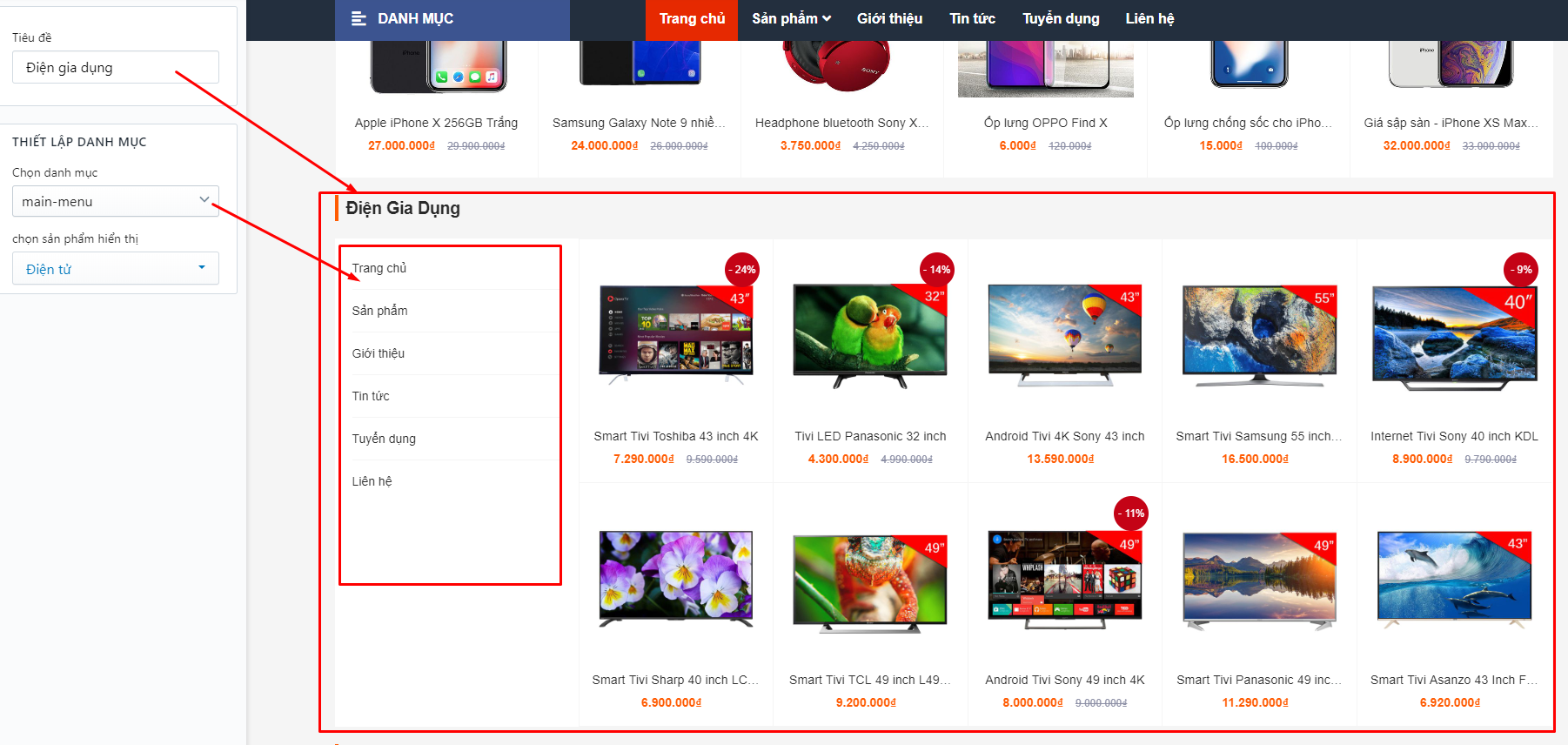Open Tivi LED Panasonic 32 inch thumbnail
Image resolution: width=1568 pixels, height=745 pixels.
click(x=870, y=335)
